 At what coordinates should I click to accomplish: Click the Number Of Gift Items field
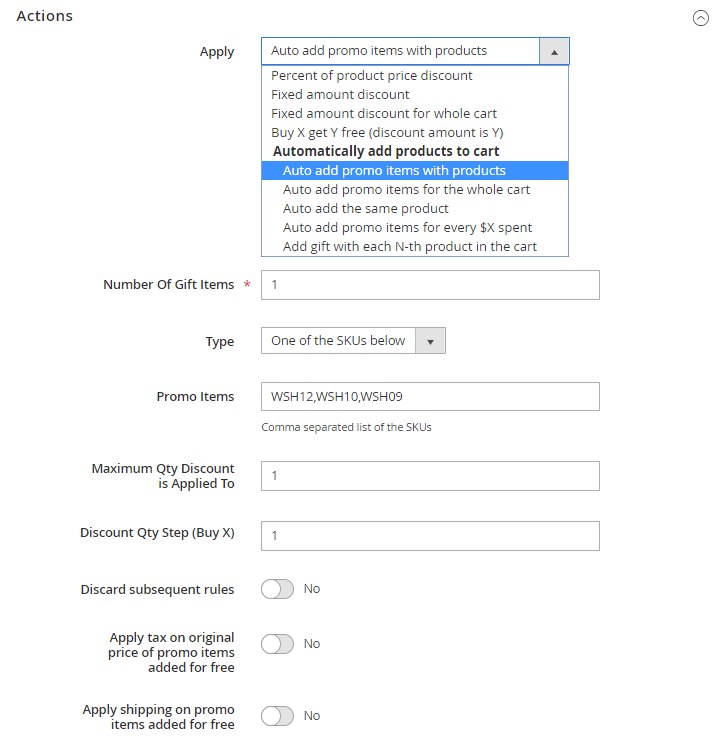tap(430, 285)
